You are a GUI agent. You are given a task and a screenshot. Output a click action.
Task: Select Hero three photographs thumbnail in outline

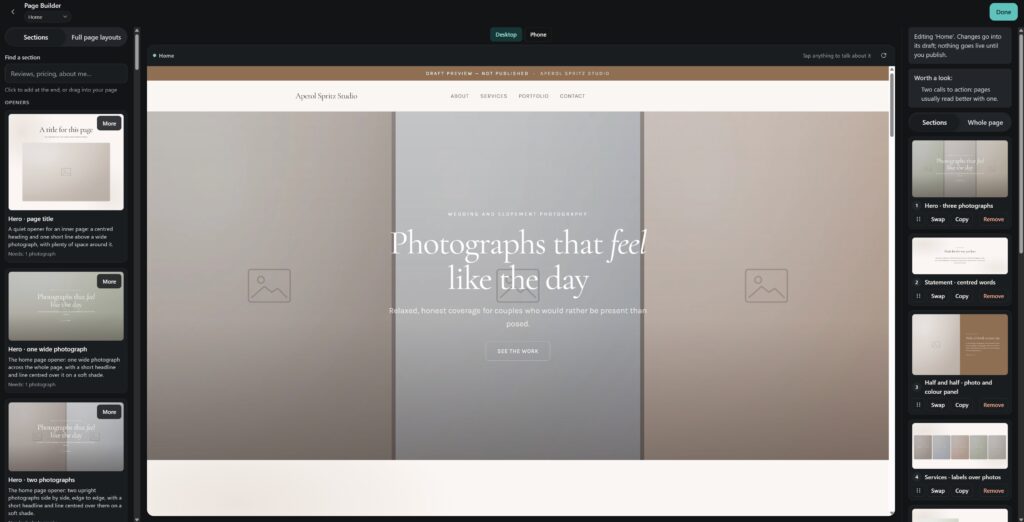959,169
